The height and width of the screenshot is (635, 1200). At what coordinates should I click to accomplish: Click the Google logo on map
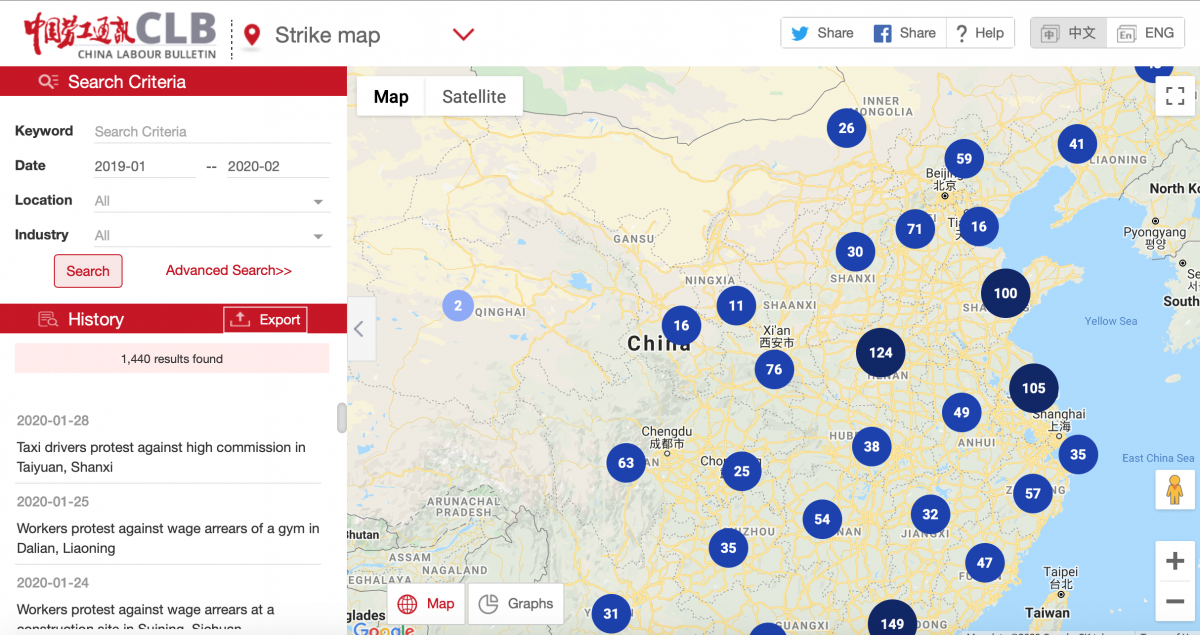coord(384,628)
